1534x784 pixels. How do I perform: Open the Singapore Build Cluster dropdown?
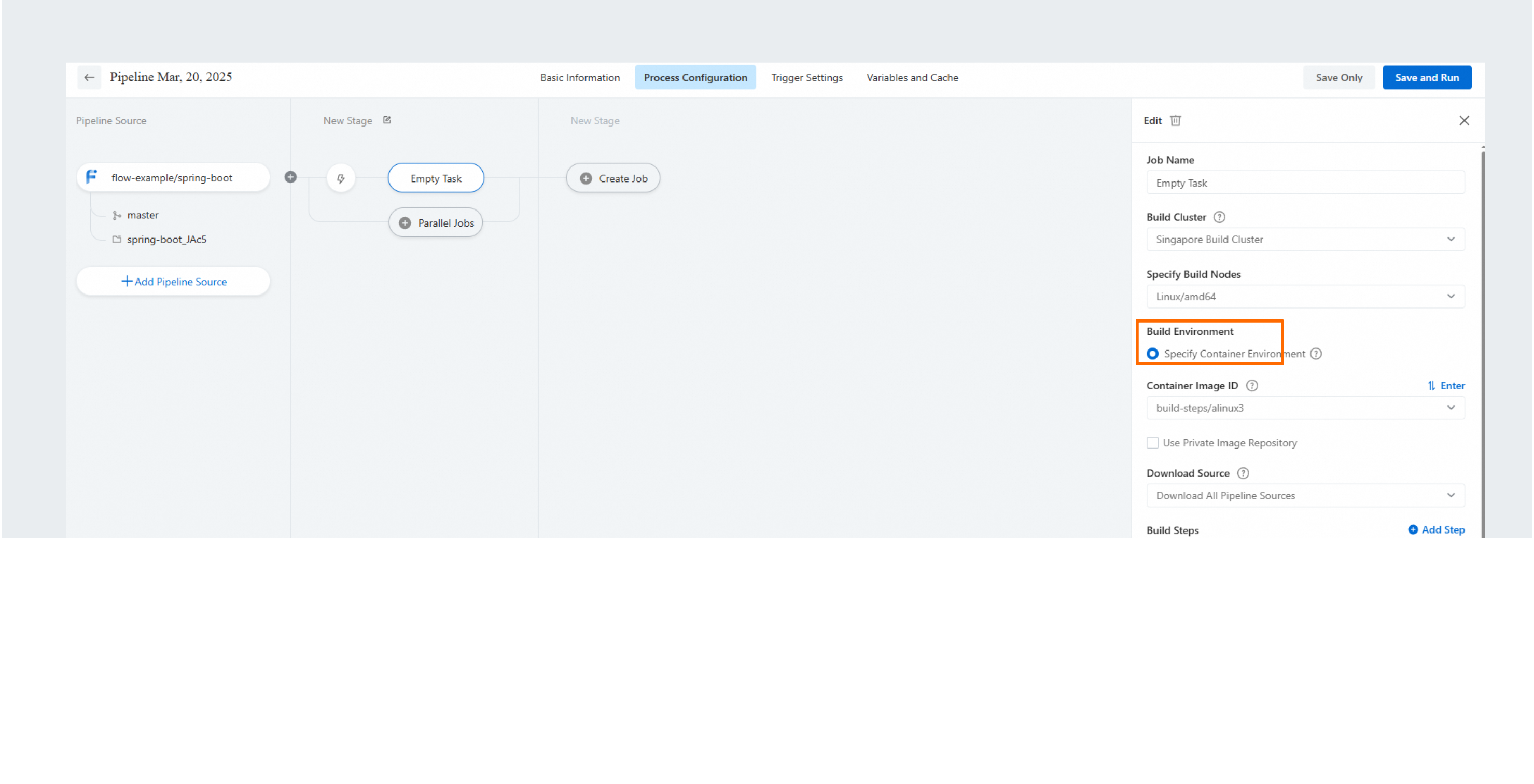(1305, 240)
